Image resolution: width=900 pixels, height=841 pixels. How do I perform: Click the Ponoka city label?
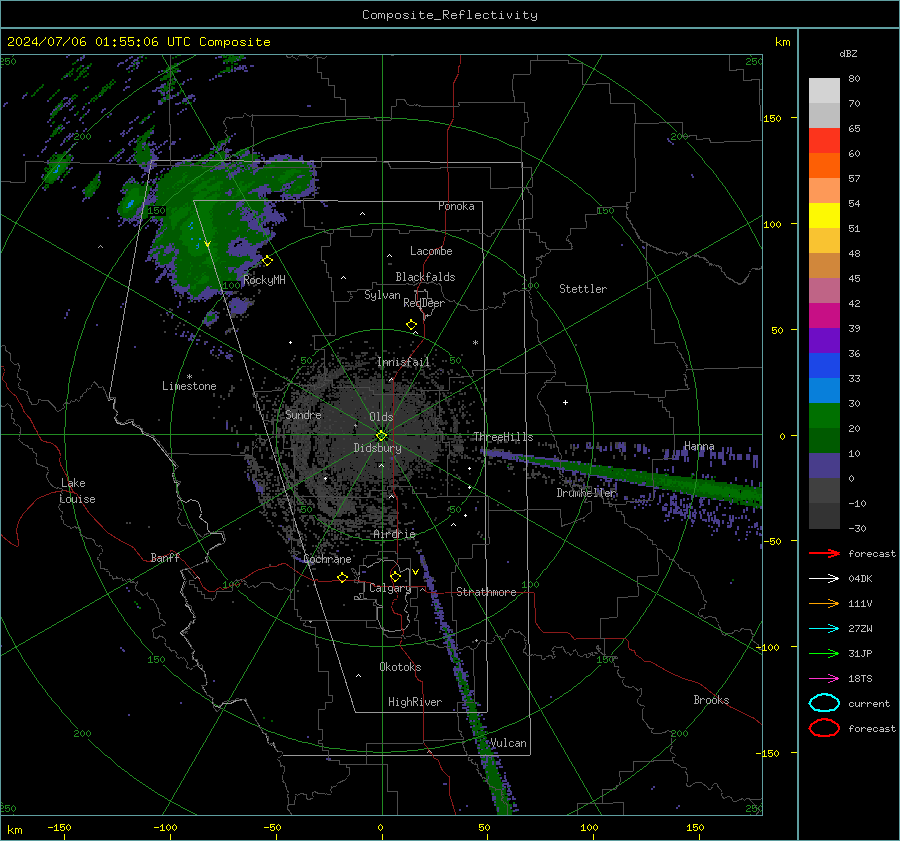pos(456,206)
